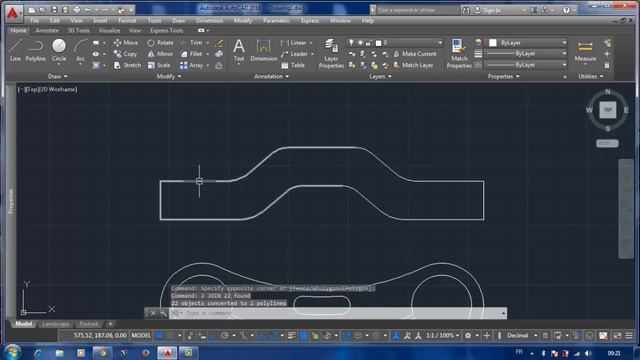Click Sign In button
Image resolution: width=640 pixels, height=360 pixels.
(488, 10)
